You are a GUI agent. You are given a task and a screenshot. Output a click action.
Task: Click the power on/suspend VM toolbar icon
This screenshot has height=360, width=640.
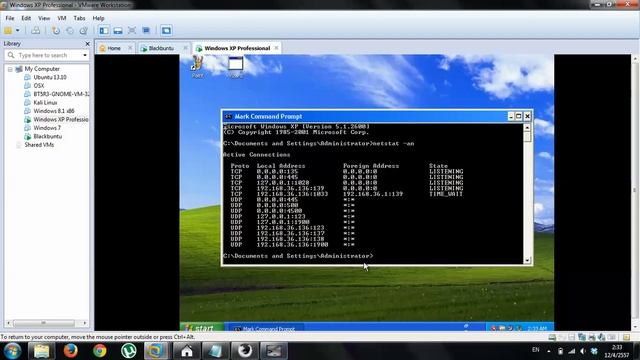(x=8, y=31)
